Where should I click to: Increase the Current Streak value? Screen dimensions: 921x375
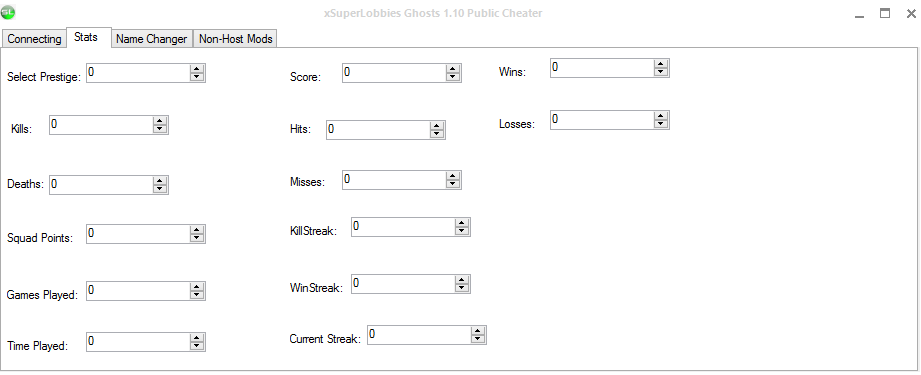[x=479, y=331]
